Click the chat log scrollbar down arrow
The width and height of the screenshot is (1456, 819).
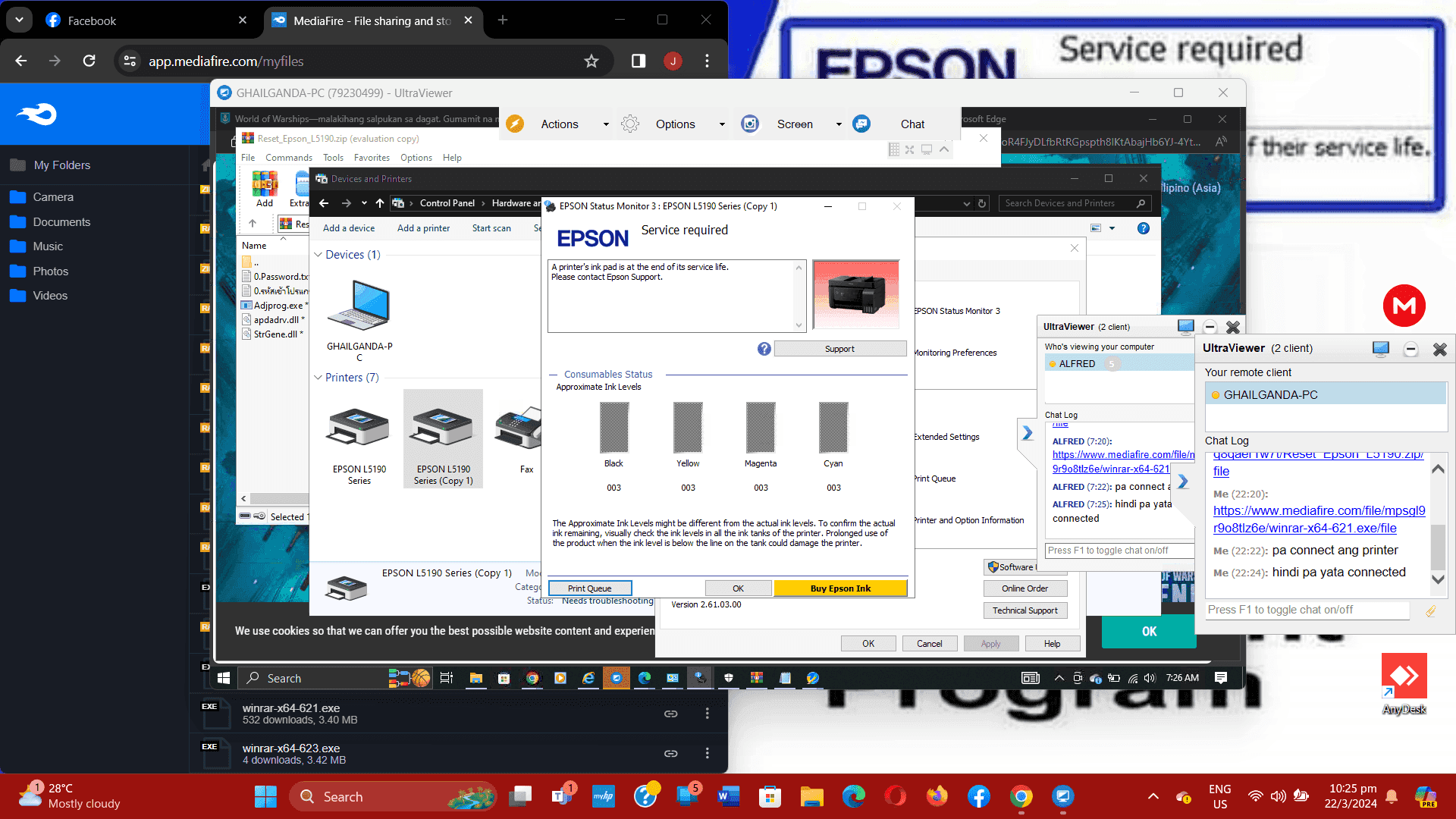[1437, 579]
